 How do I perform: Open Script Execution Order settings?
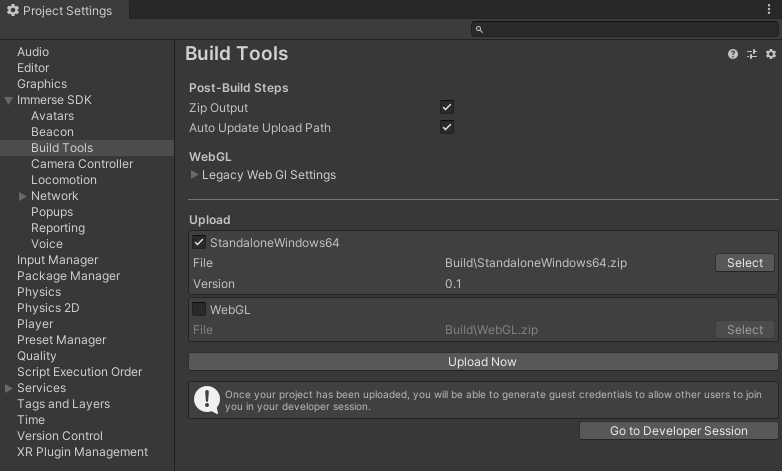[79, 372]
